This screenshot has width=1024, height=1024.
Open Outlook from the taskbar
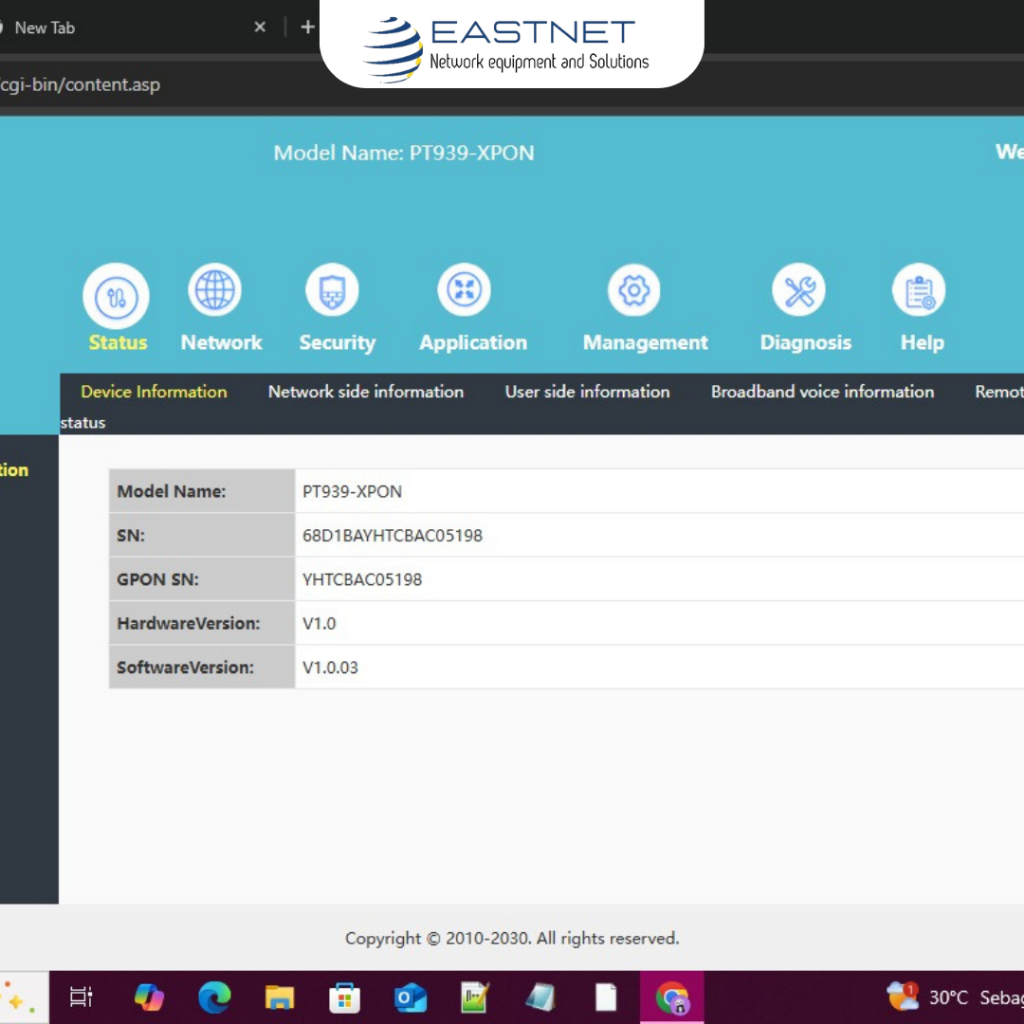point(410,997)
